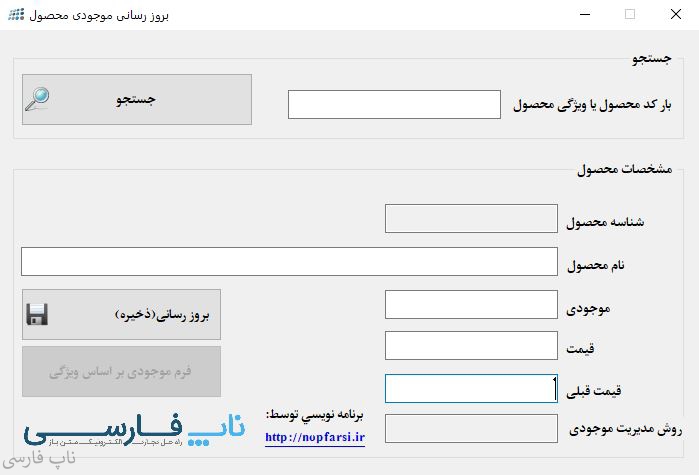Screen dimensions: 699x475
Task: Focus the product barcode or attribute field
Action: tap(394, 105)
